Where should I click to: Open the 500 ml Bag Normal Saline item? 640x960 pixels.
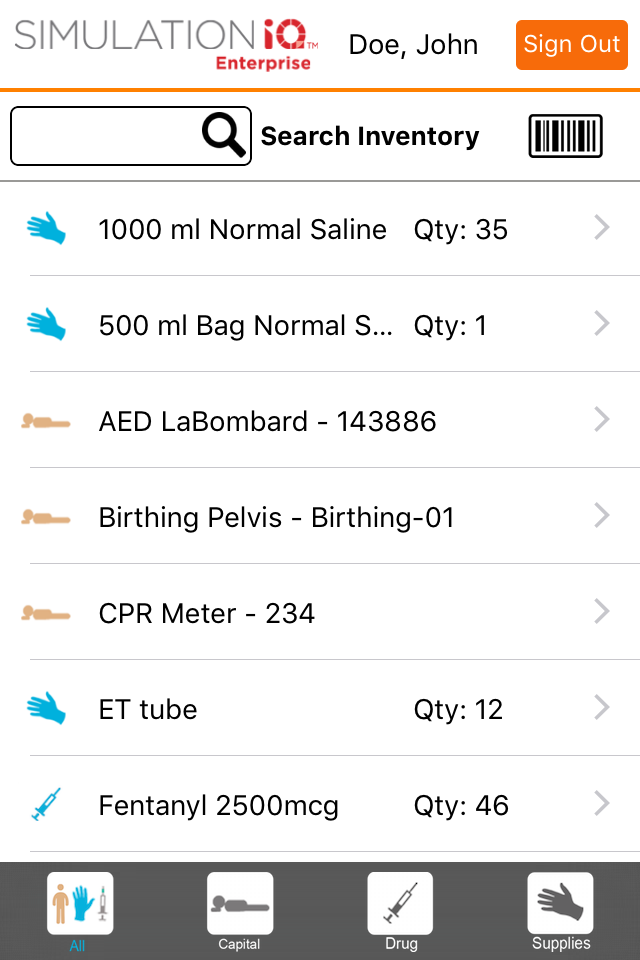[320, 324]
